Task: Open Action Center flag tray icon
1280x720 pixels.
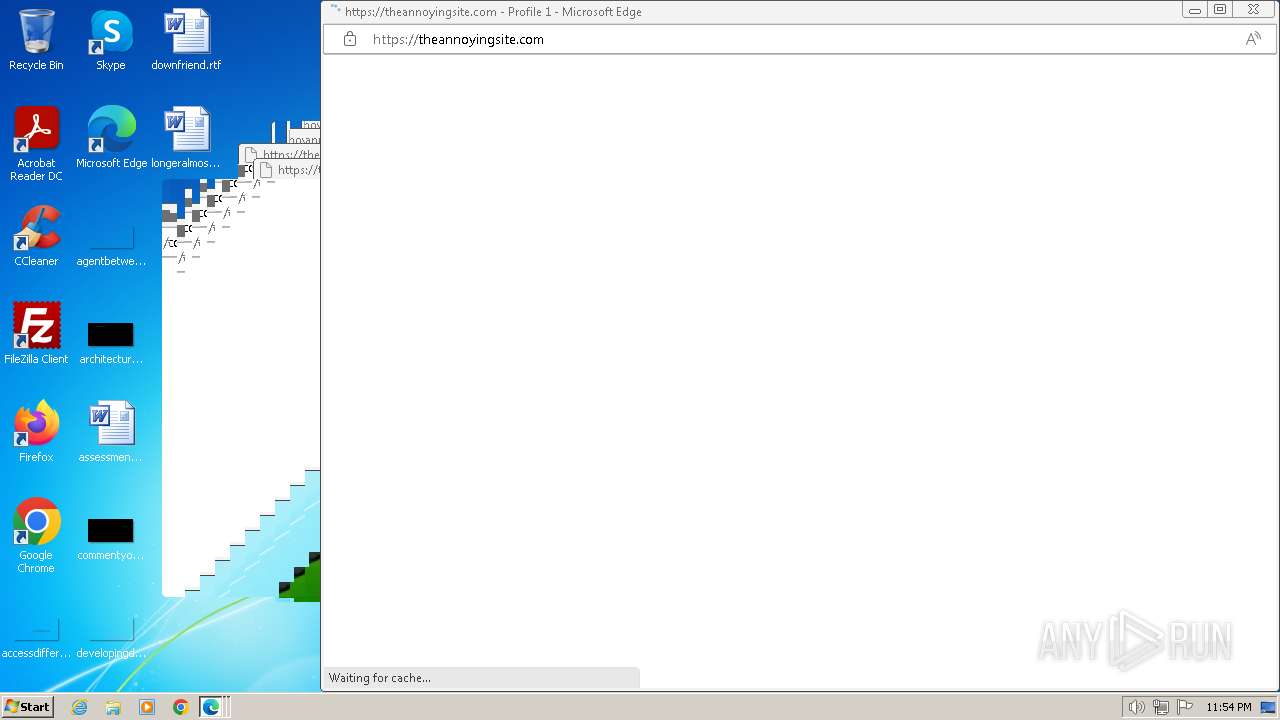Action: click(x=1185, y=707)
